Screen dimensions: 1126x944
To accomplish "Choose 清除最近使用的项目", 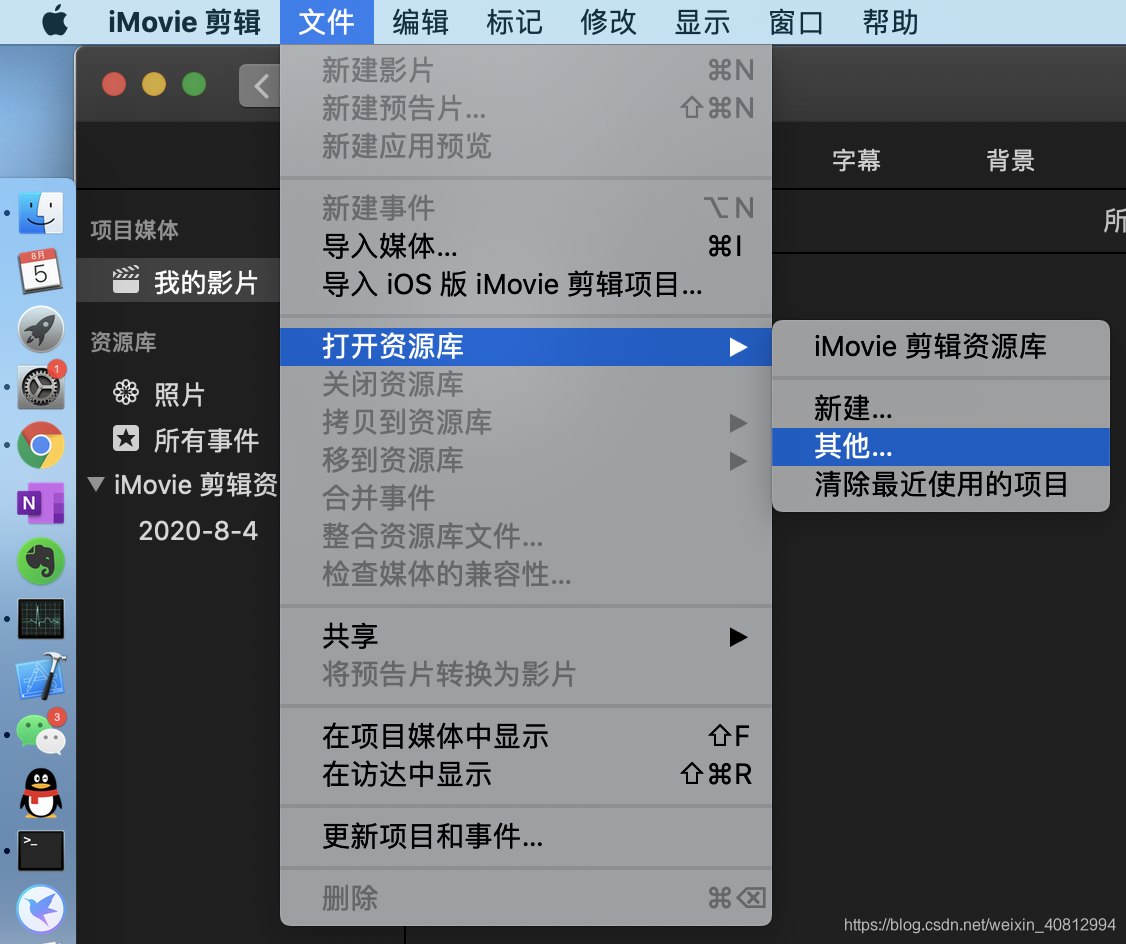I will click(x=941, y=485).
